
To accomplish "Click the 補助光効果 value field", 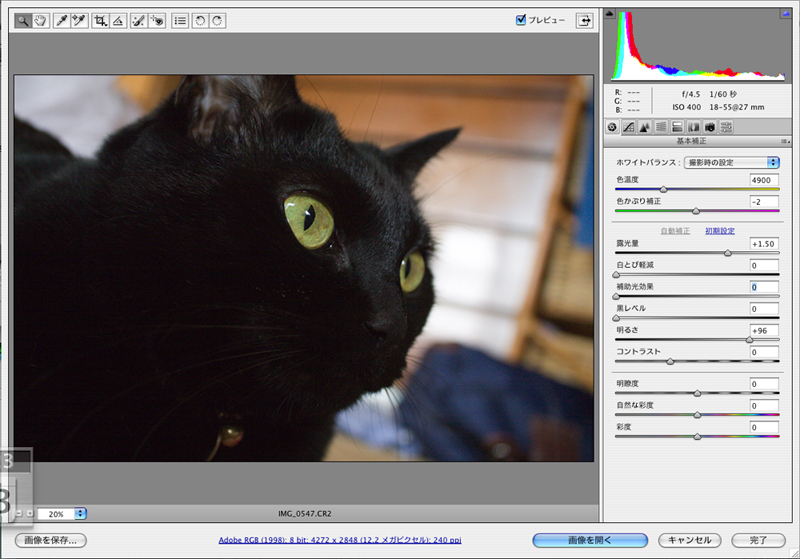I will tap(764, 287).
